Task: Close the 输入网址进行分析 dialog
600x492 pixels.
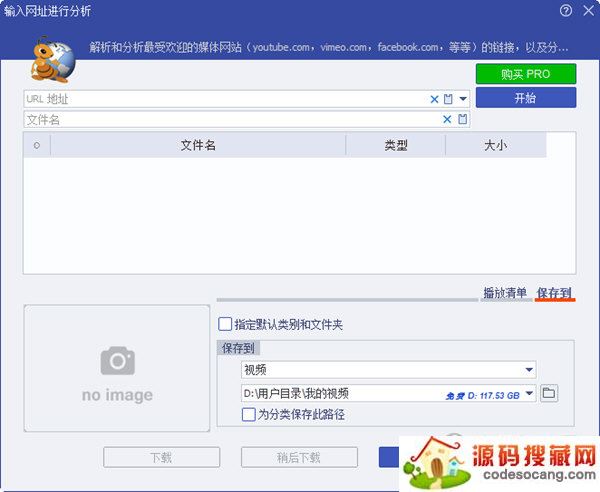Action: coord(589,11)
